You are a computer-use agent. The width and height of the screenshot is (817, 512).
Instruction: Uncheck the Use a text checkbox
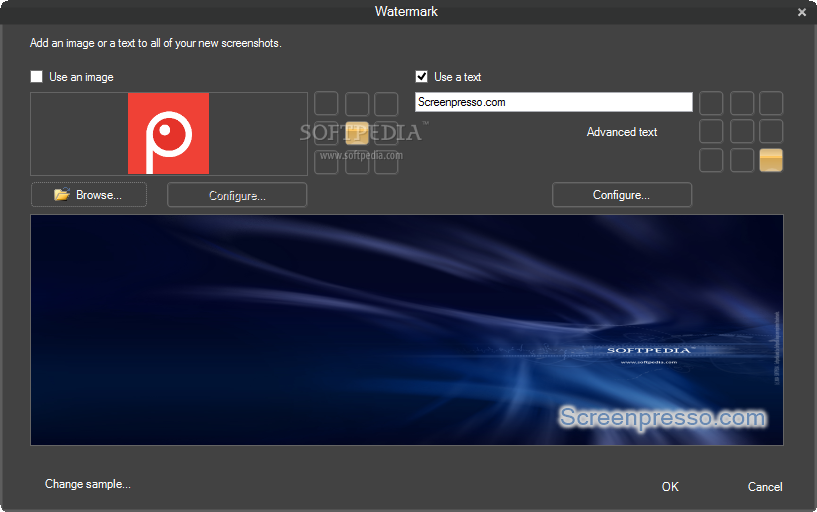pyautogui.click(x=422, y=77)
